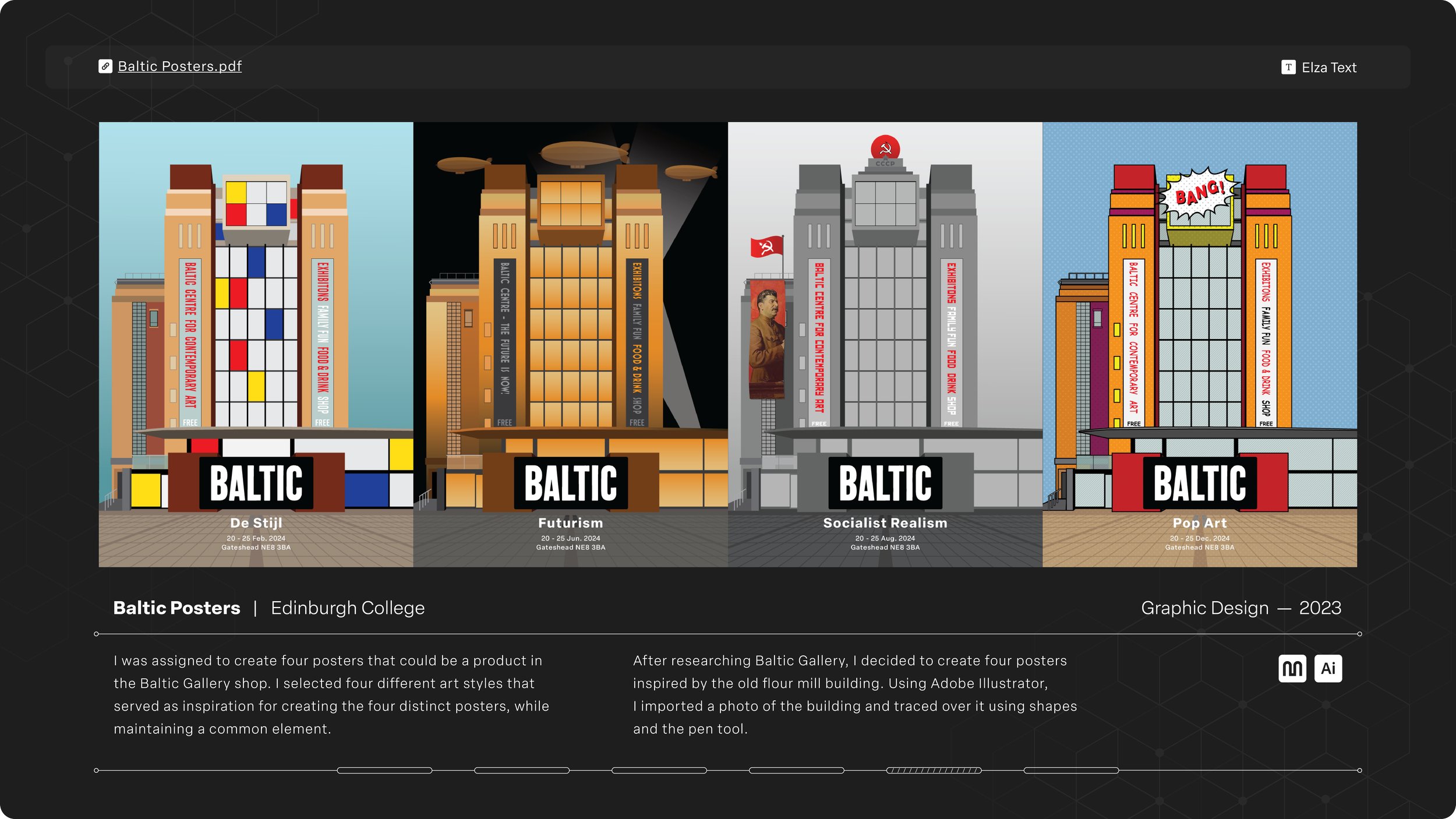Select the fourth pill on the bottom timeline
The width and height of the screenshot is (1456, 819).
pyautogui.click(x=797, y=770)
